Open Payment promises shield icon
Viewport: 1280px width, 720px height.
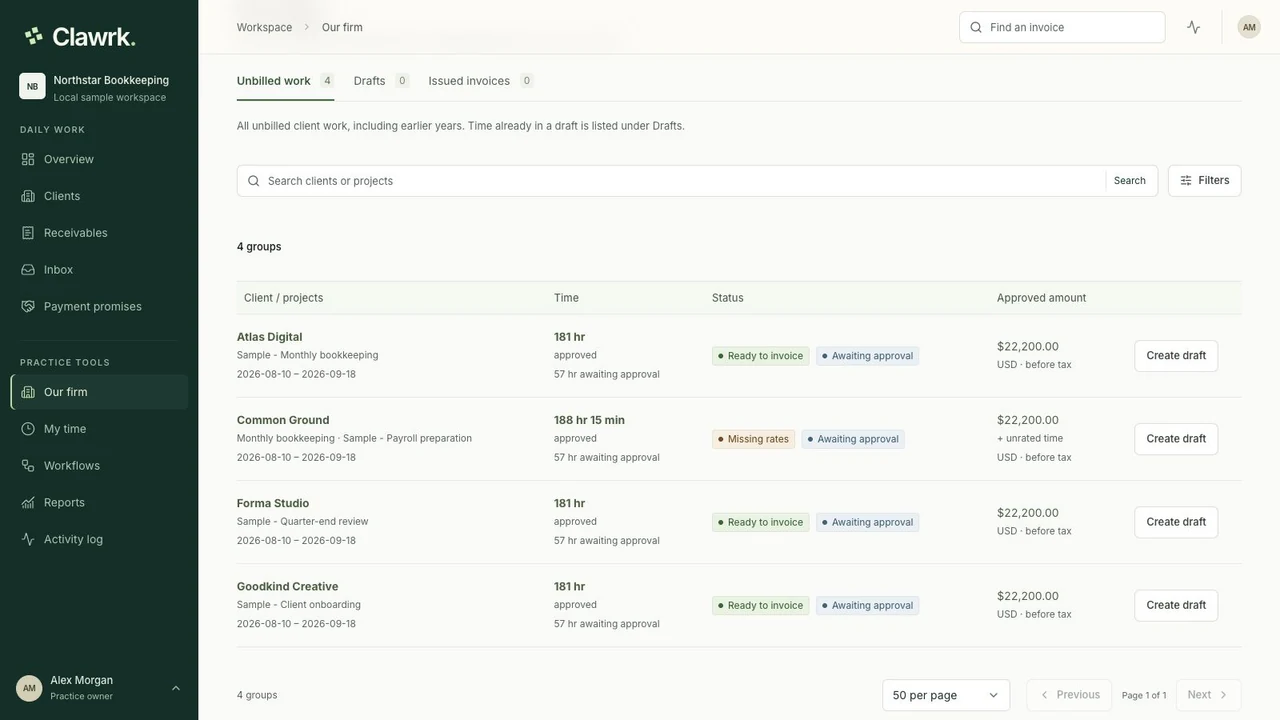click(x=28, y=306)
